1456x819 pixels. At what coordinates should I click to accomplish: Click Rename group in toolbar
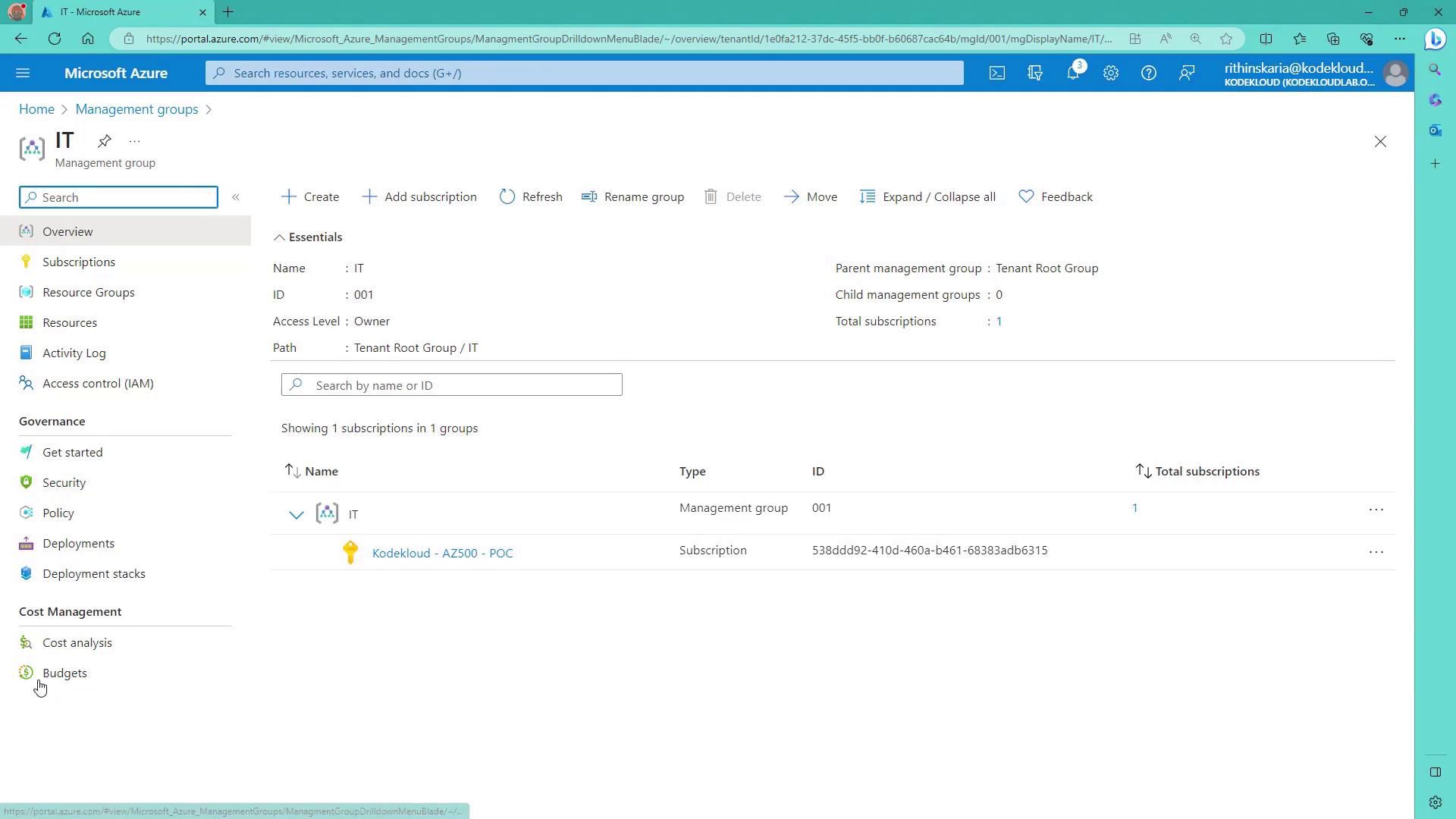tap(633, 196)
